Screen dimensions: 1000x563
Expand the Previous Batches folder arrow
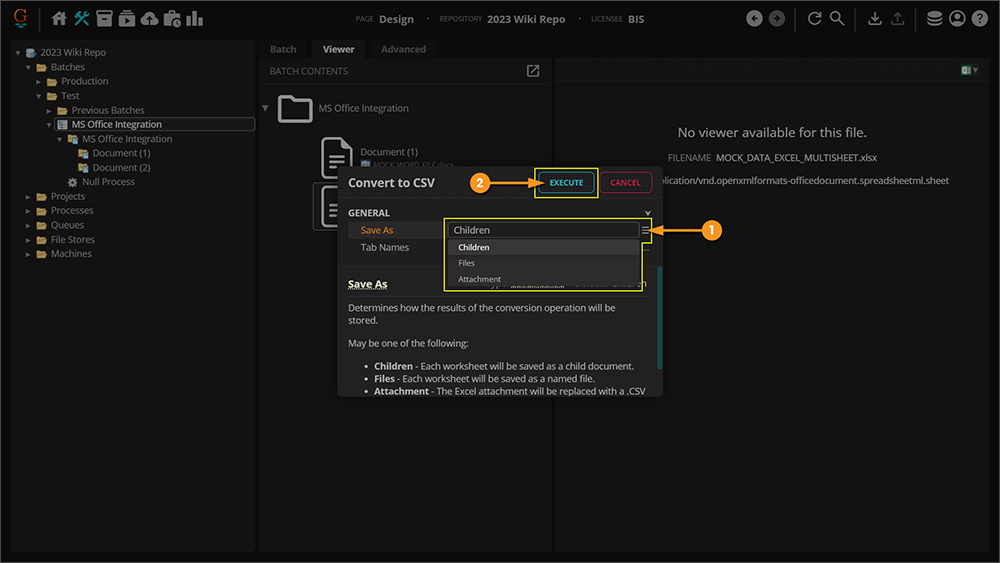(x=48, y=110)
